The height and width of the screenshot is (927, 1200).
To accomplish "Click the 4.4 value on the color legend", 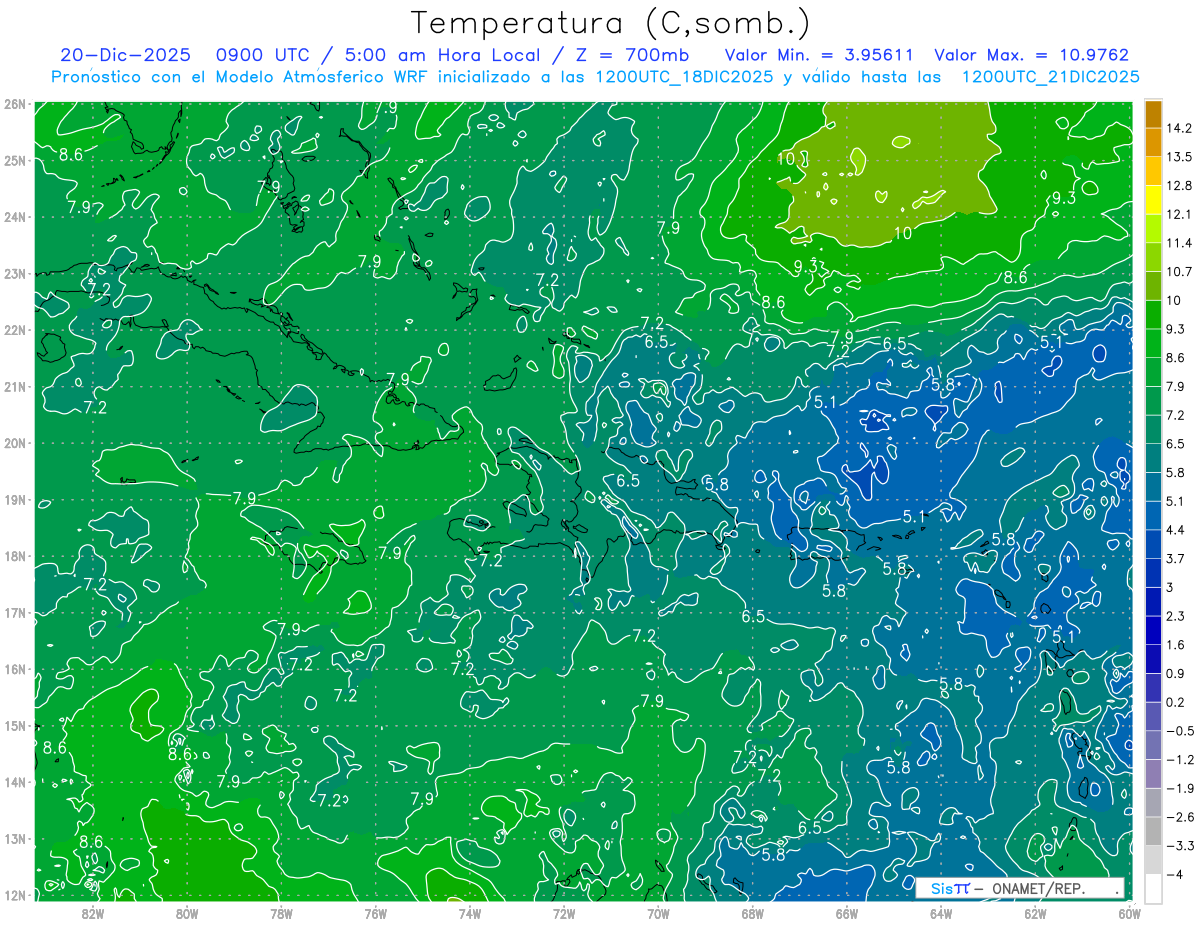I will point(1177,530).
